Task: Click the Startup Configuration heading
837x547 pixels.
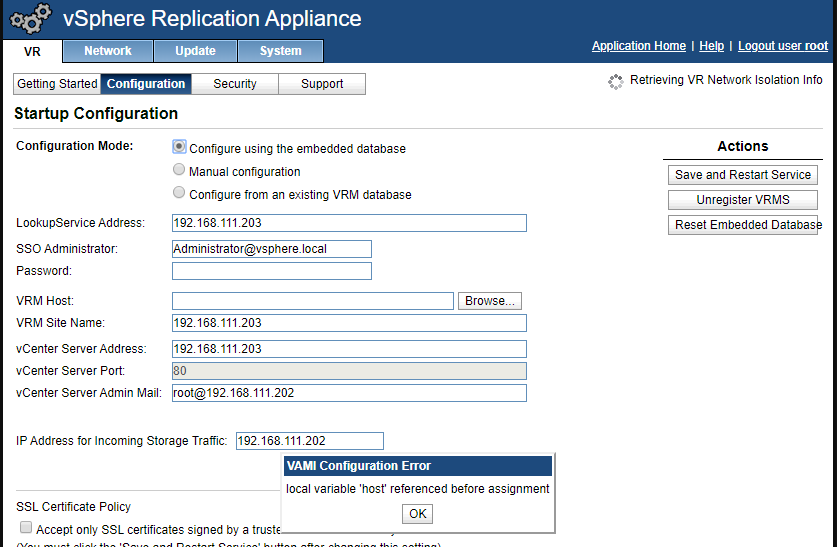Action: click(96, 113)
